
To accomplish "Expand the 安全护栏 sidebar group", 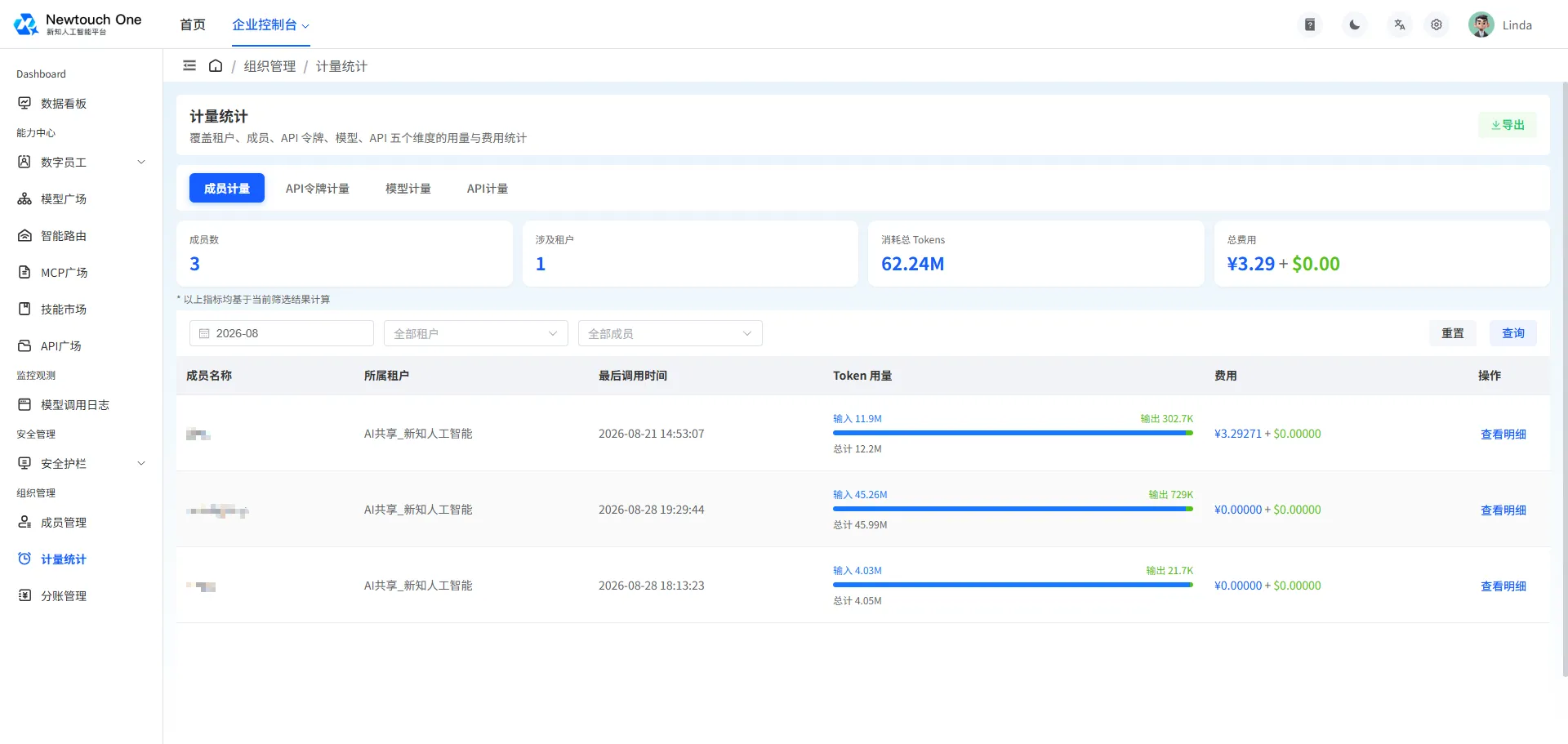I will (82, 464).
